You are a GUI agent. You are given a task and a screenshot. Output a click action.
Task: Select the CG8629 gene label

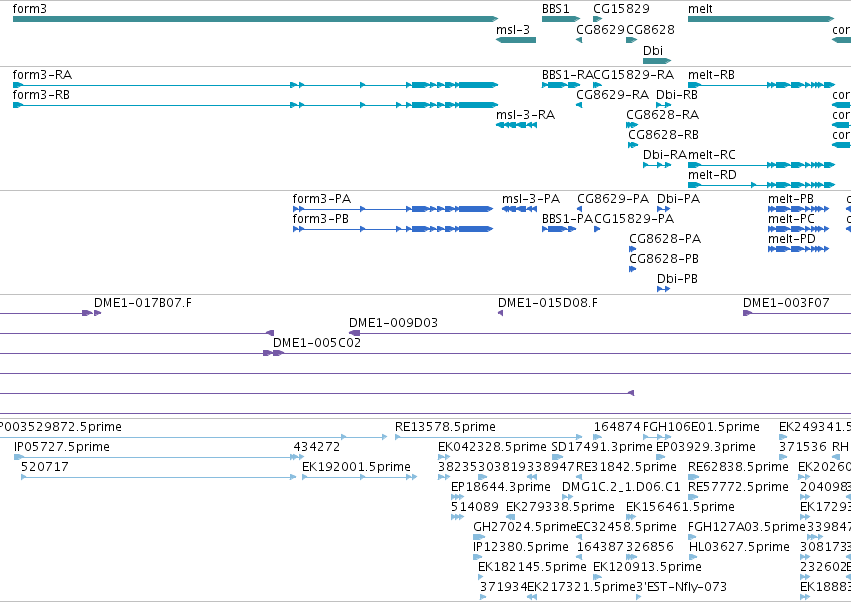coord(600,30)
